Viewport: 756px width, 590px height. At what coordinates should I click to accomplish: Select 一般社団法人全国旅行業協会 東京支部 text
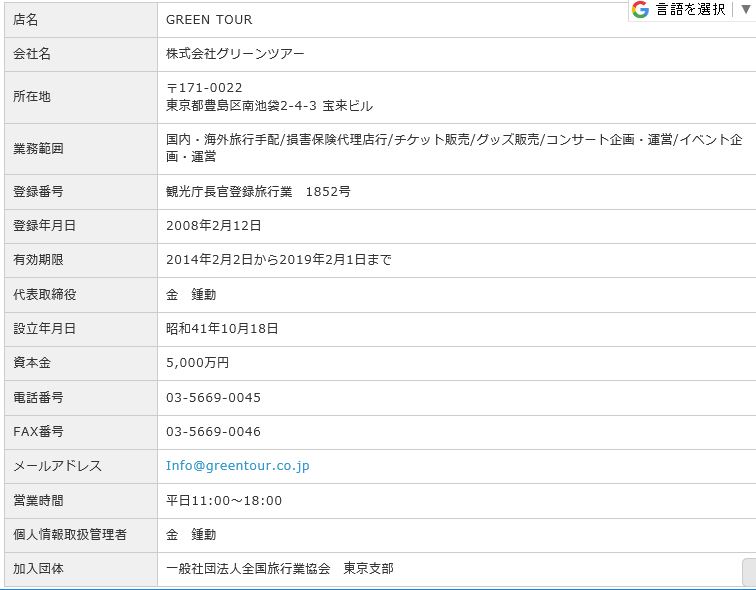click(280, 569)
